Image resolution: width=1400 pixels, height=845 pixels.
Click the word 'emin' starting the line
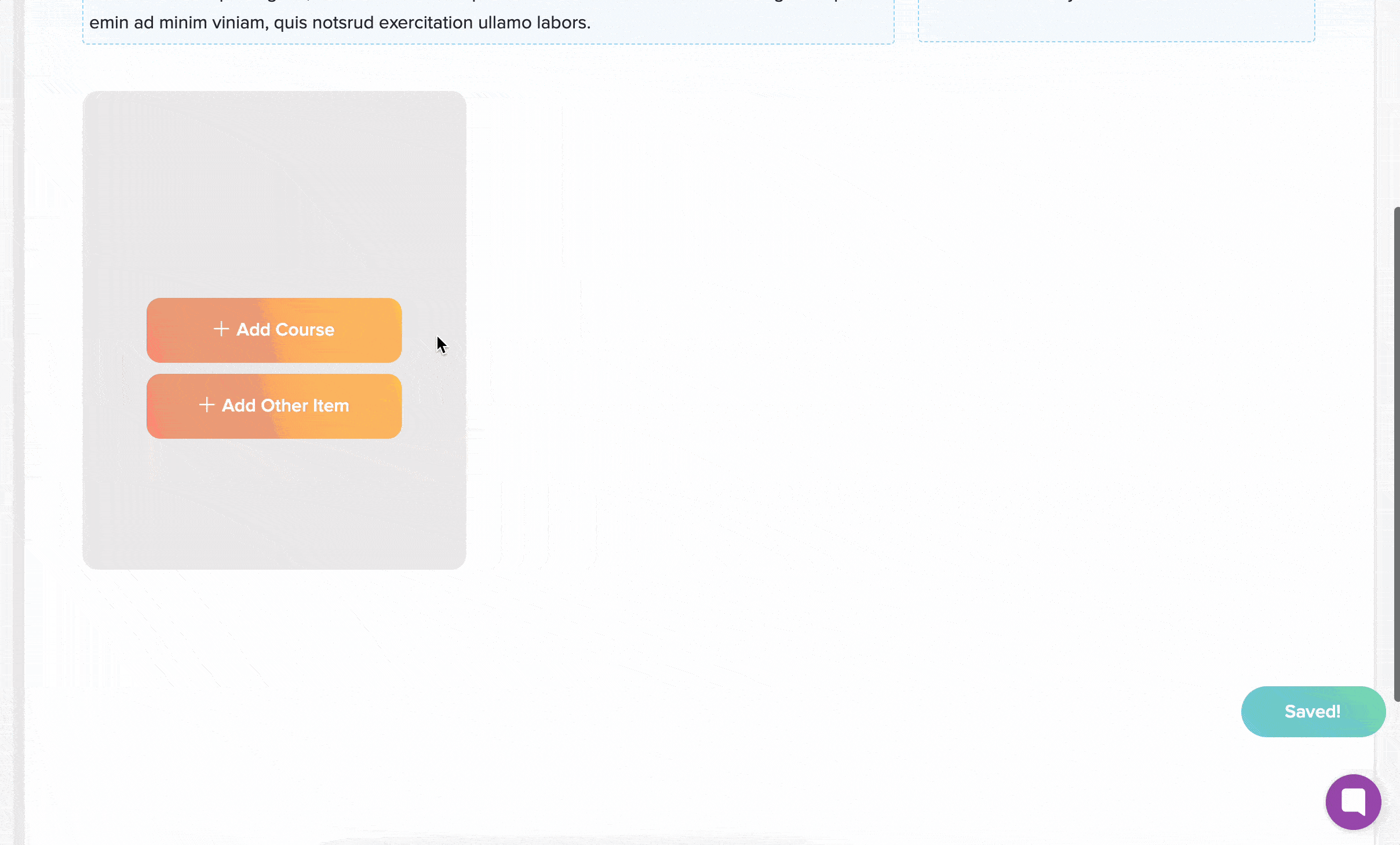108,23
